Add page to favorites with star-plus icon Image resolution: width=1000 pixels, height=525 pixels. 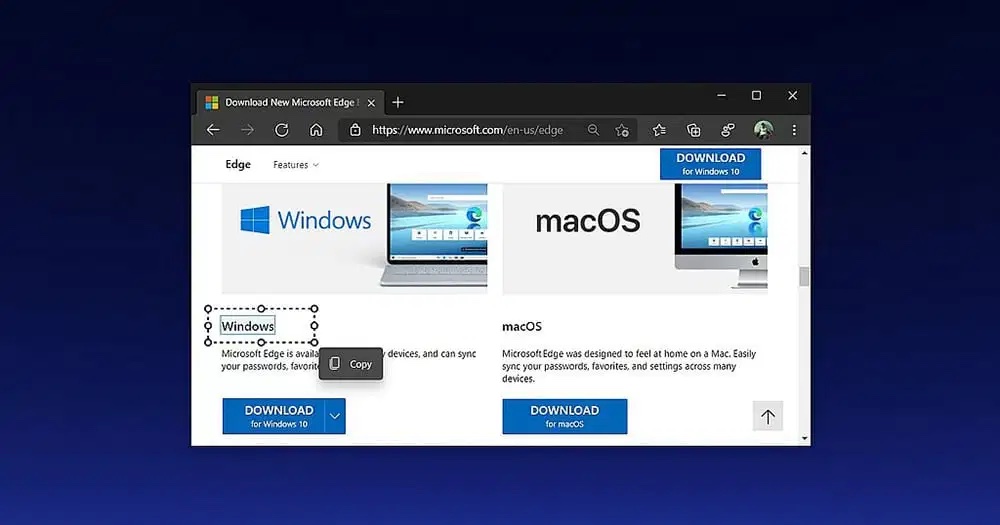tap(622, 130)
